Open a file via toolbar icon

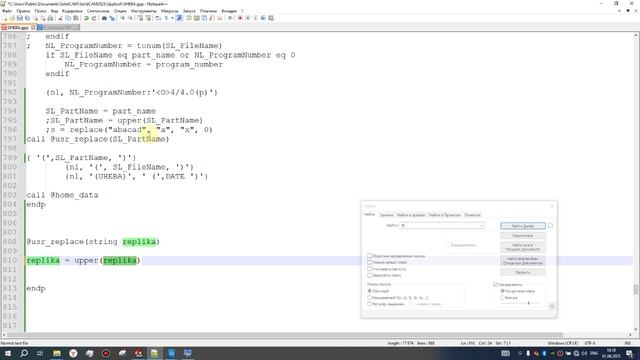tap(12, 18)
